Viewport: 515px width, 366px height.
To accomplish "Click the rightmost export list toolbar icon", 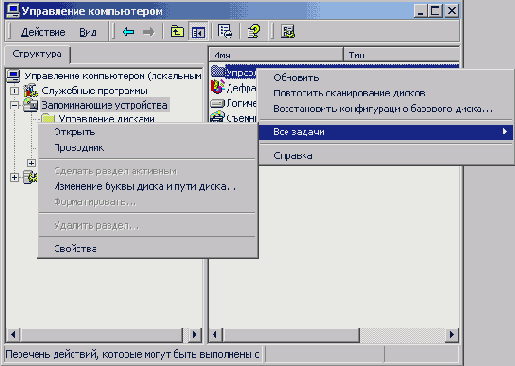I will point(288,32).
